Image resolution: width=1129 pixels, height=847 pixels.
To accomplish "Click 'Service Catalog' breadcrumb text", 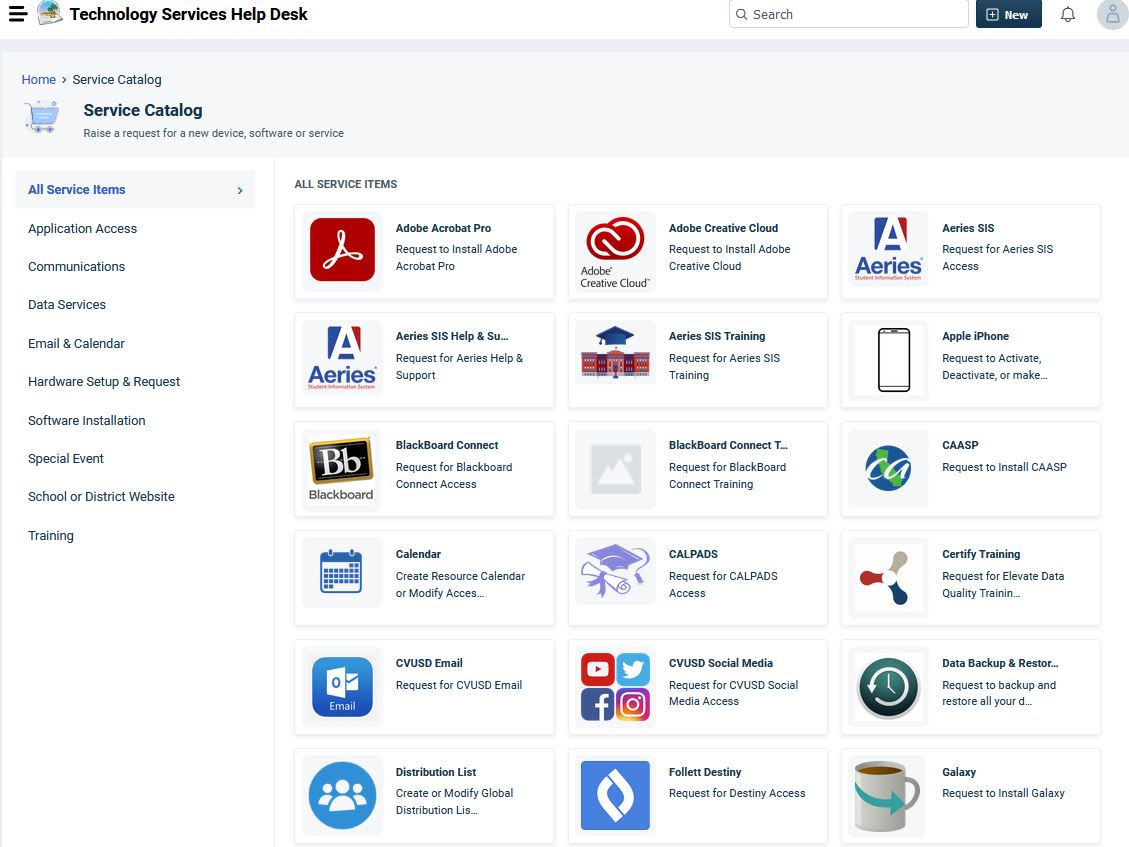I will click(117, 79).
